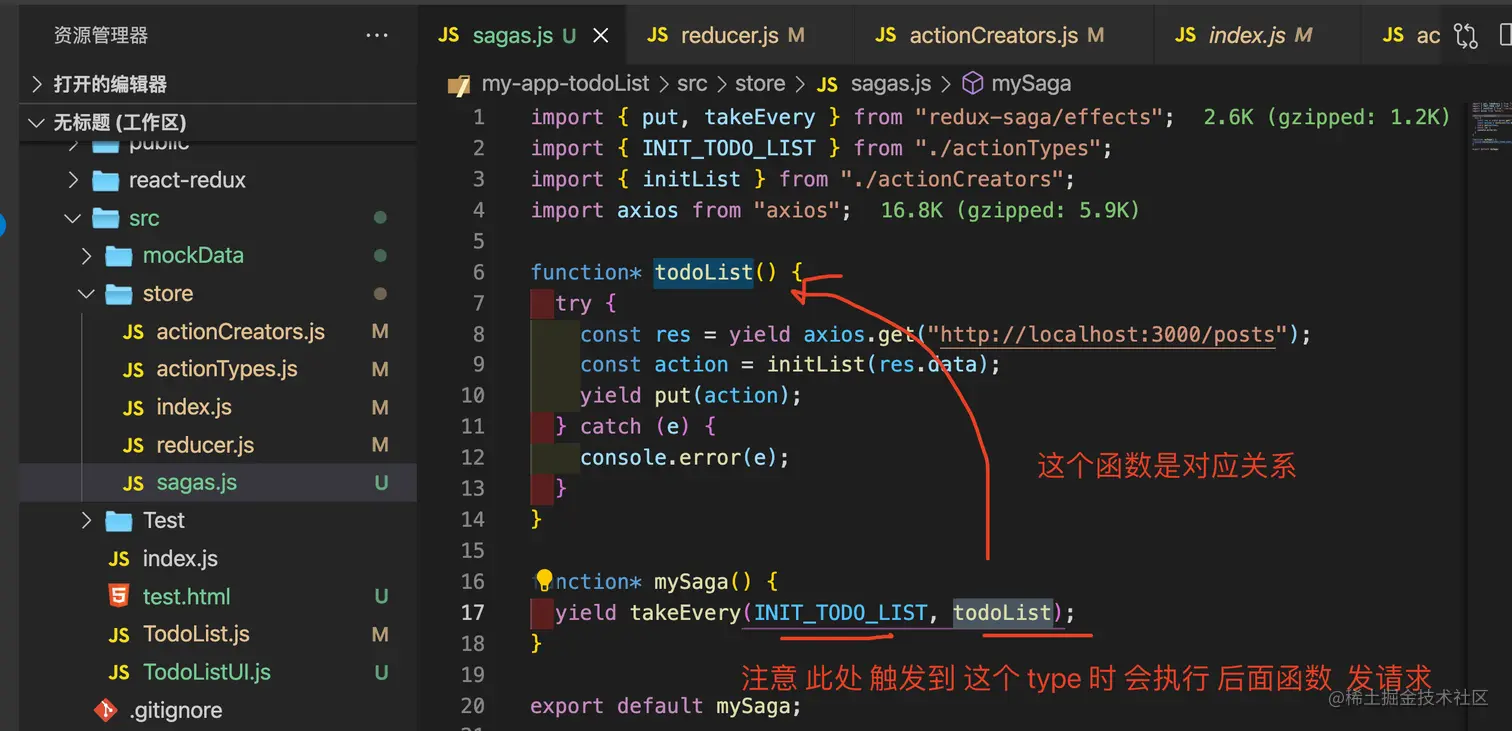The height and width of the screenshot is (731, 1512).
Task: Switch to the index.js tab
Action: pos(1257,36)
